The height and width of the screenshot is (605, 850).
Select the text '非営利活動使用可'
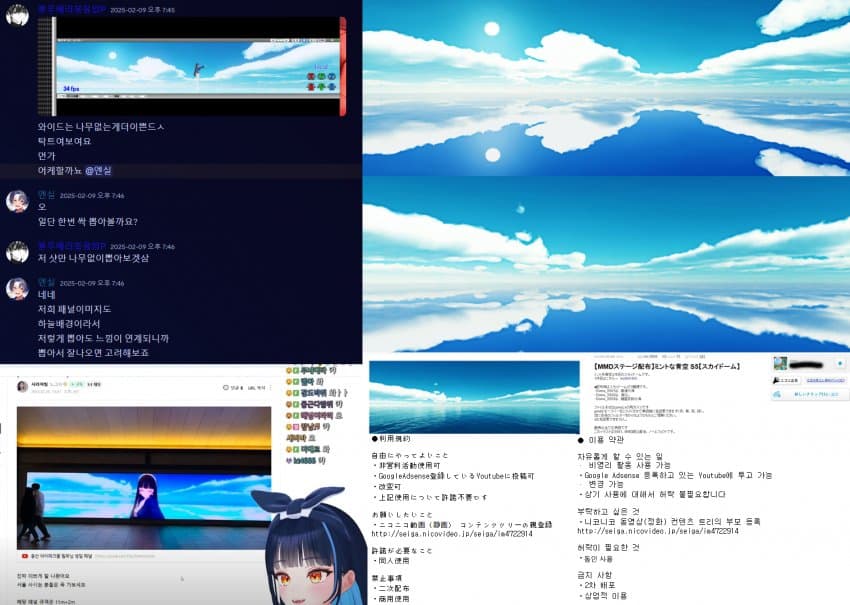[x=409, y=465]
